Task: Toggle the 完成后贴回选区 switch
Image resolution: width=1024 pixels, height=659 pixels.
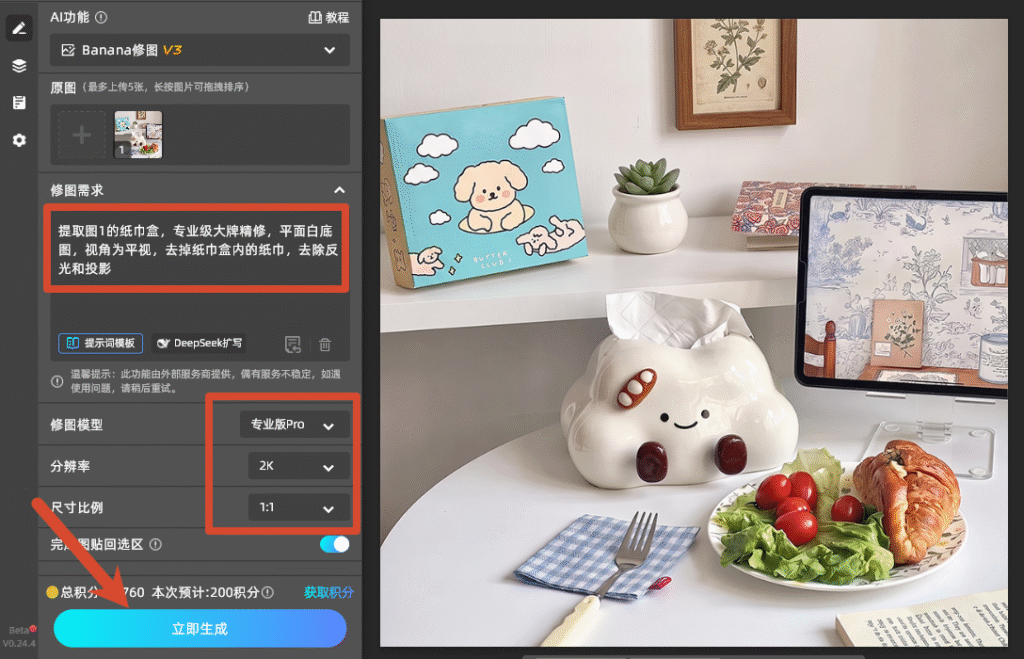Action: coord(334,544)
